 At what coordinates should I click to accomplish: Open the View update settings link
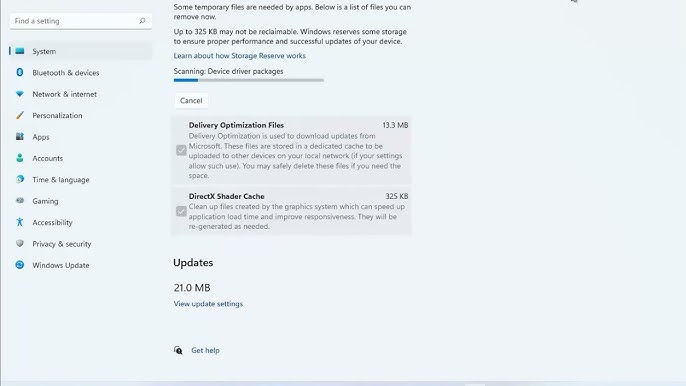208,304
